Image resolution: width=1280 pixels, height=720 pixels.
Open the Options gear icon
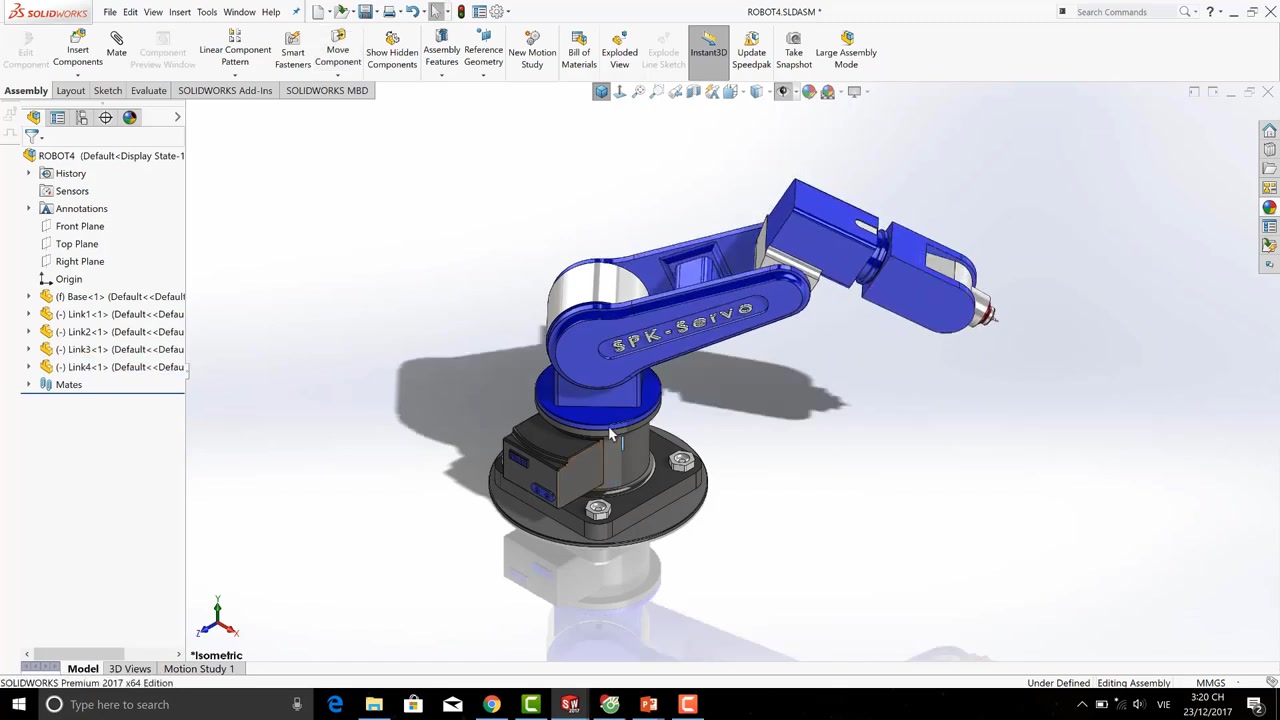[x=496, y=12]
